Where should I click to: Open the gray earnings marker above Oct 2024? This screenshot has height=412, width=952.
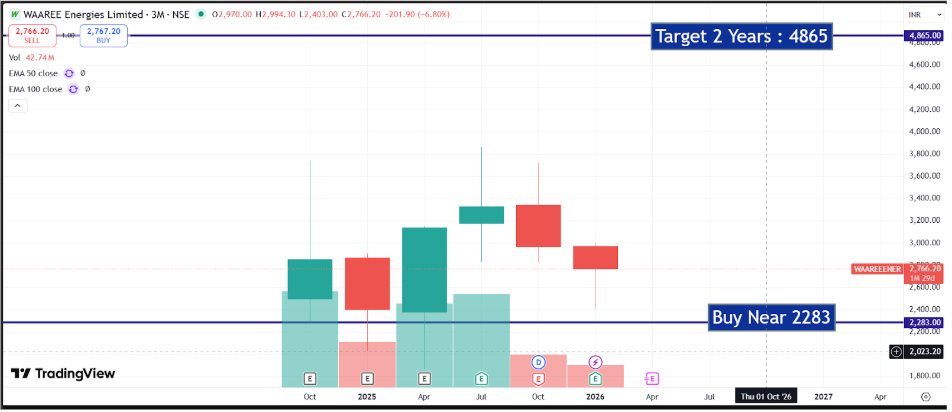click(310, 379)
